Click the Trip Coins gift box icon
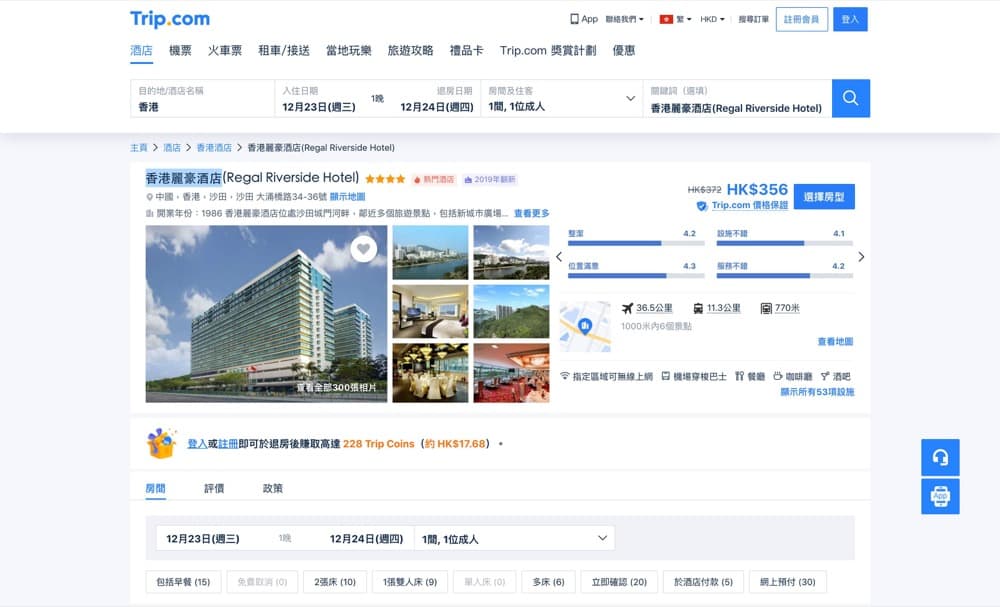The height and width of the screenshot is (607, 1000). 162,443
